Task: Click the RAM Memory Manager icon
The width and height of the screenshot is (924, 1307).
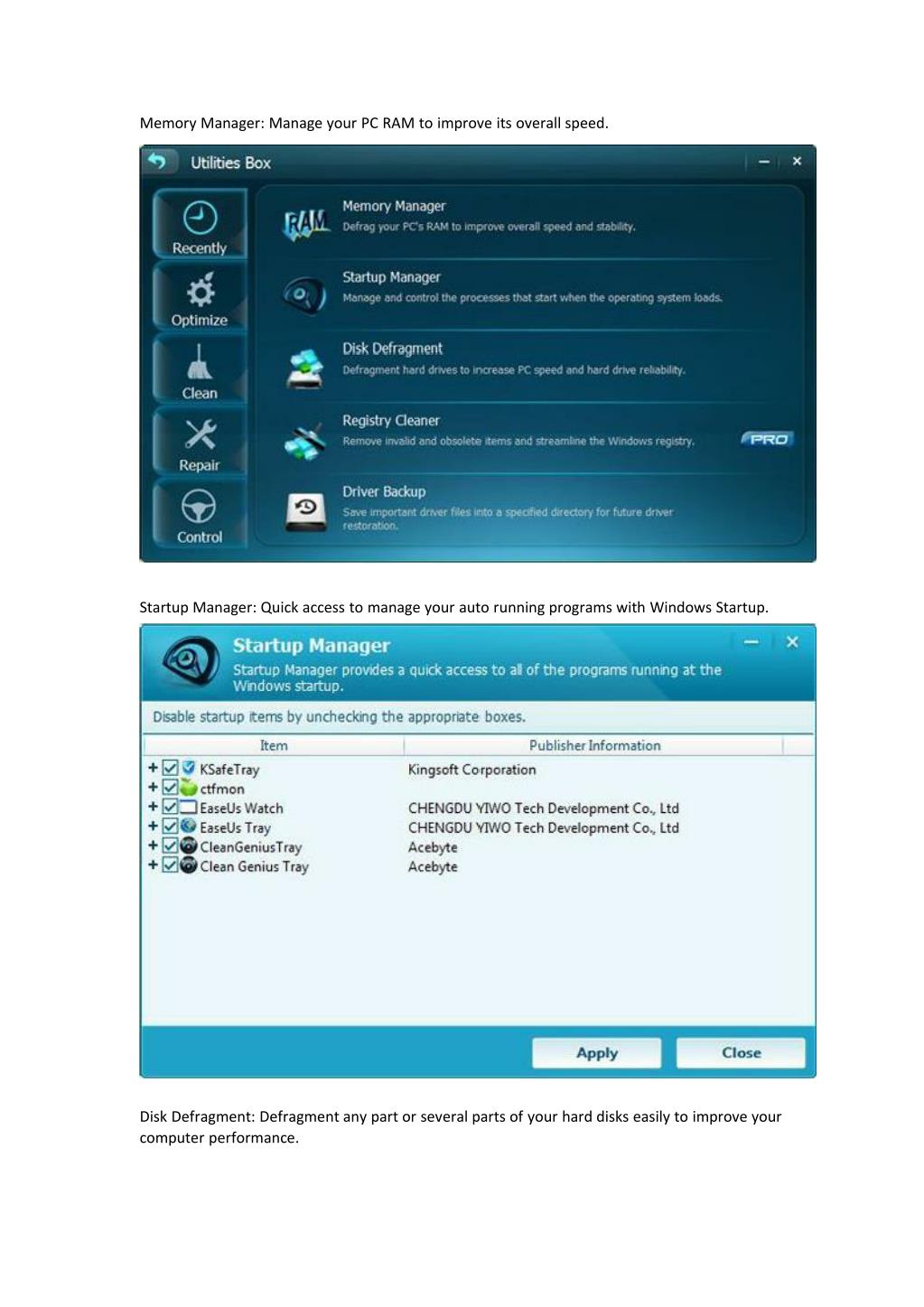Action: point(306,224)
